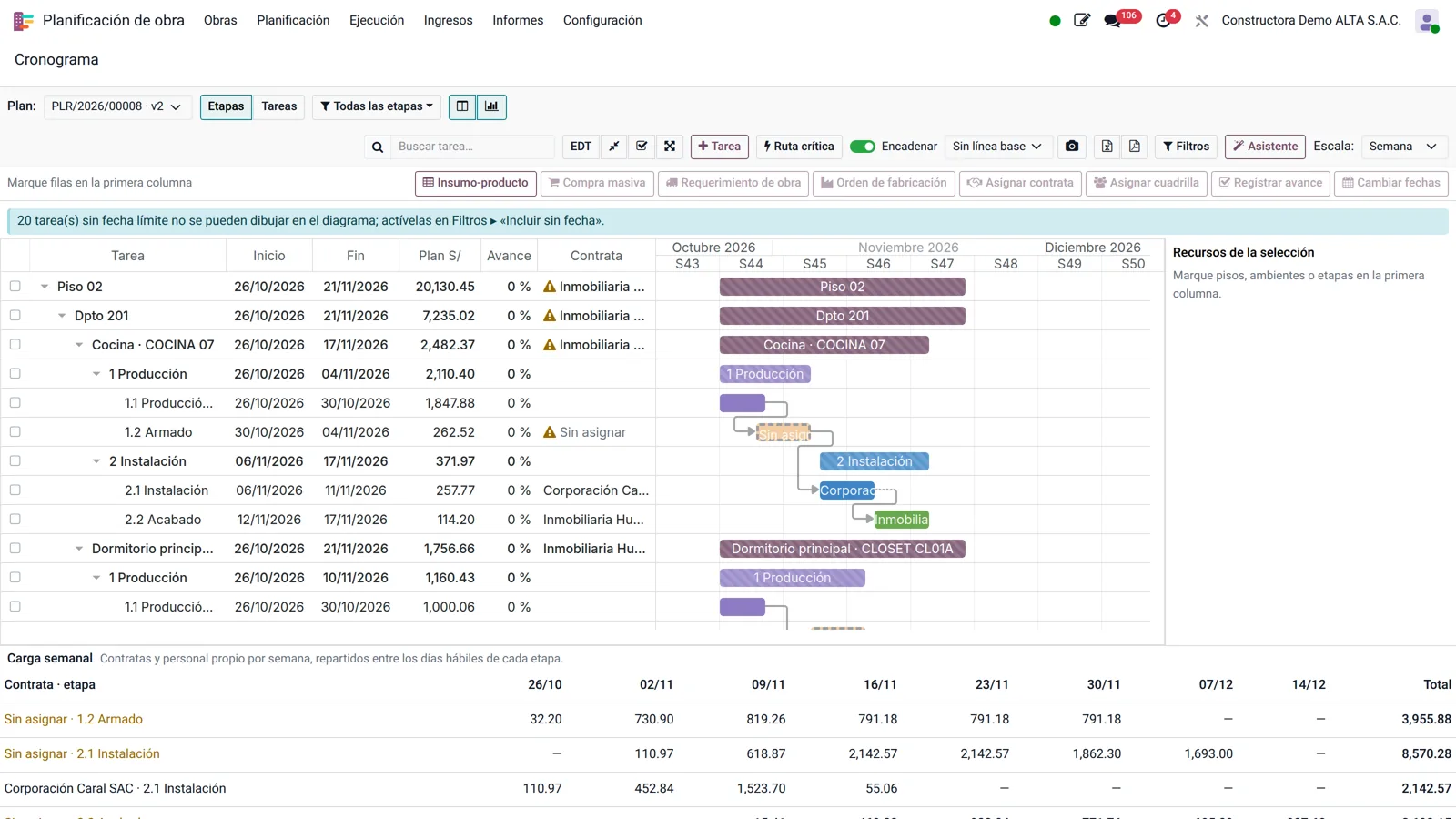Collapse the 2 Instalación tree row
The height and width of the screenshot is (819, 1456).
point(96,461)
